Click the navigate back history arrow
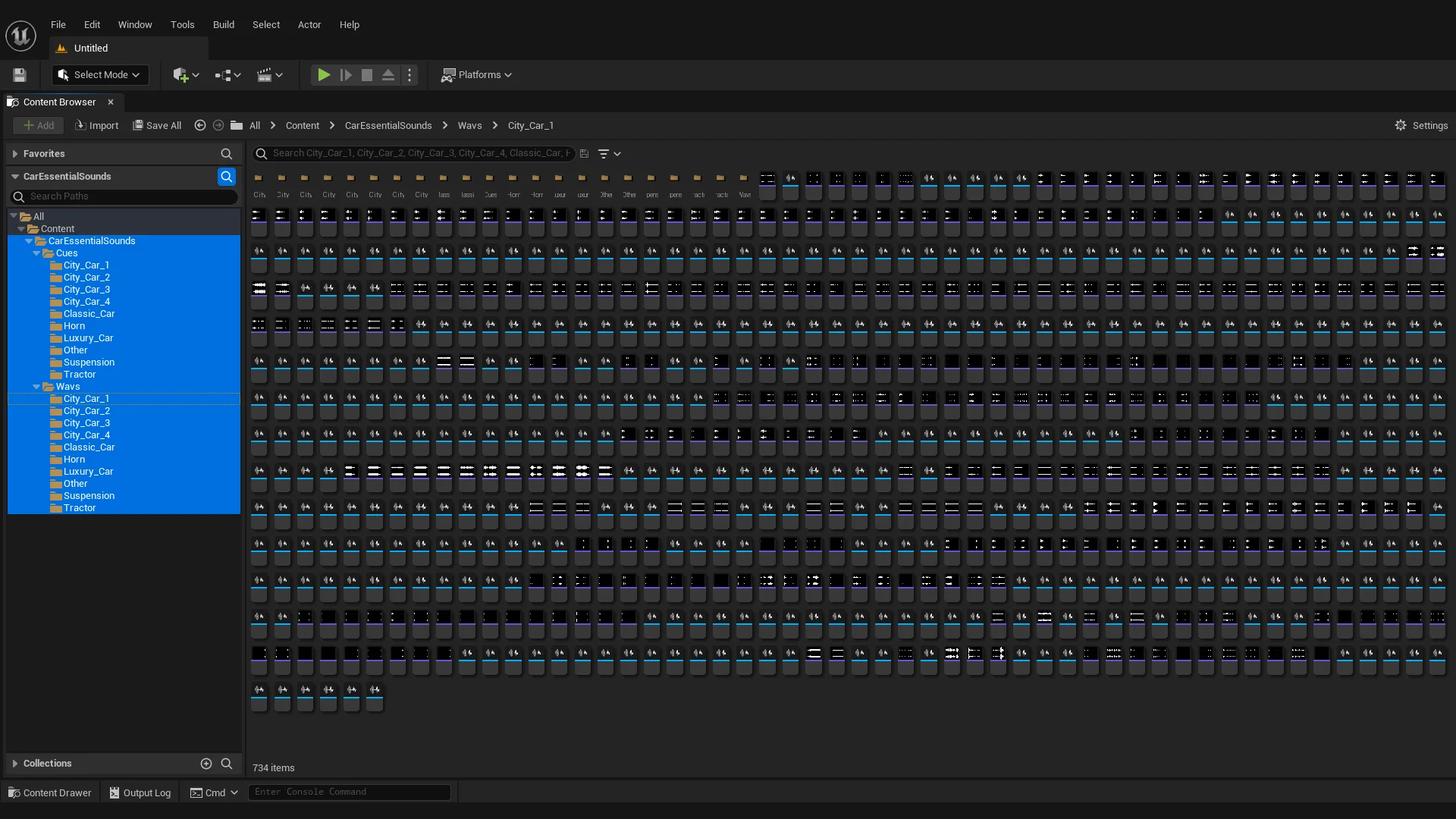 tap(200, 126)
